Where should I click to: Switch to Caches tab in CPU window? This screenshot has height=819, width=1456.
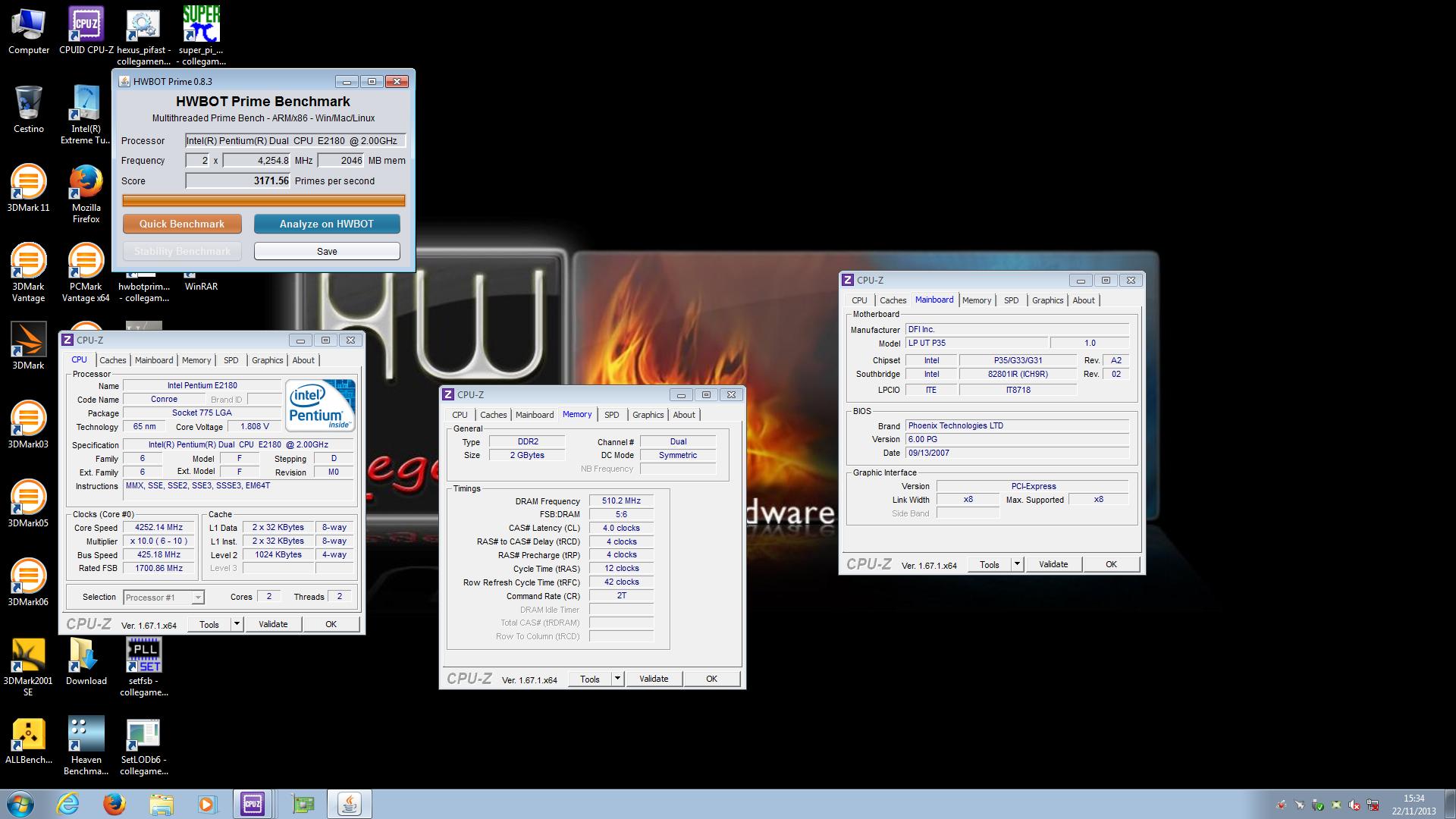113,360
